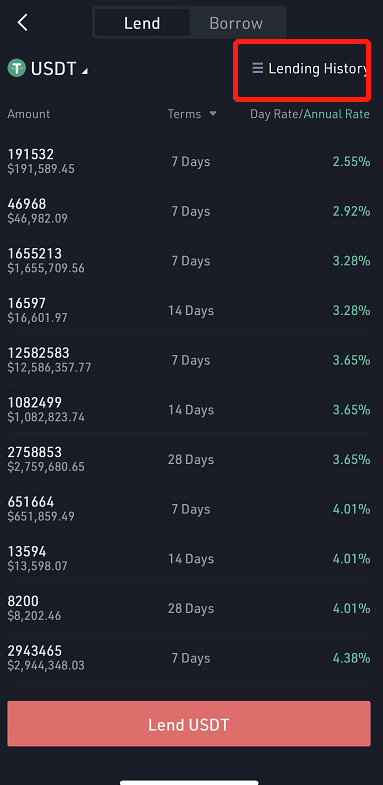The width and height of the screenshot is (383, 785).
Task: Select the 191532 amount row at 2.55%
Action: [189, 161]
